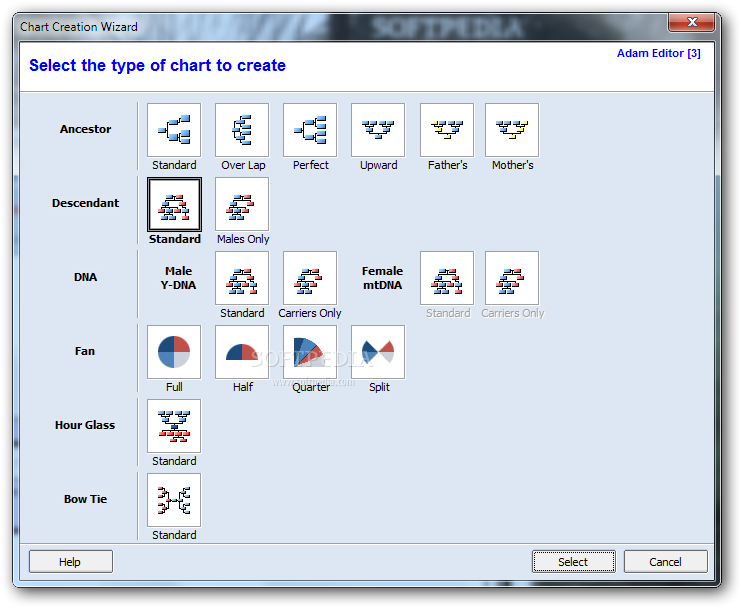Screen dimensions: 742x608
Task: Confirm with the Select button
Action: click(x=574, y=562)
